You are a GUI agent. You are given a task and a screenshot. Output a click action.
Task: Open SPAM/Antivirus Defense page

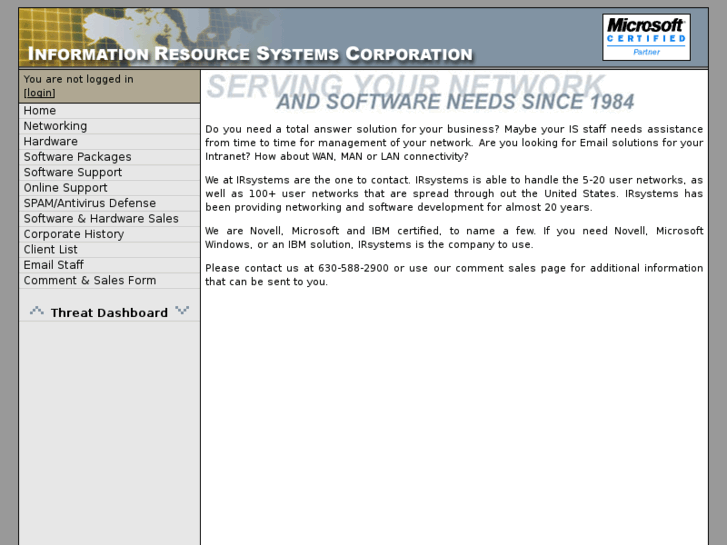point(109,203)
